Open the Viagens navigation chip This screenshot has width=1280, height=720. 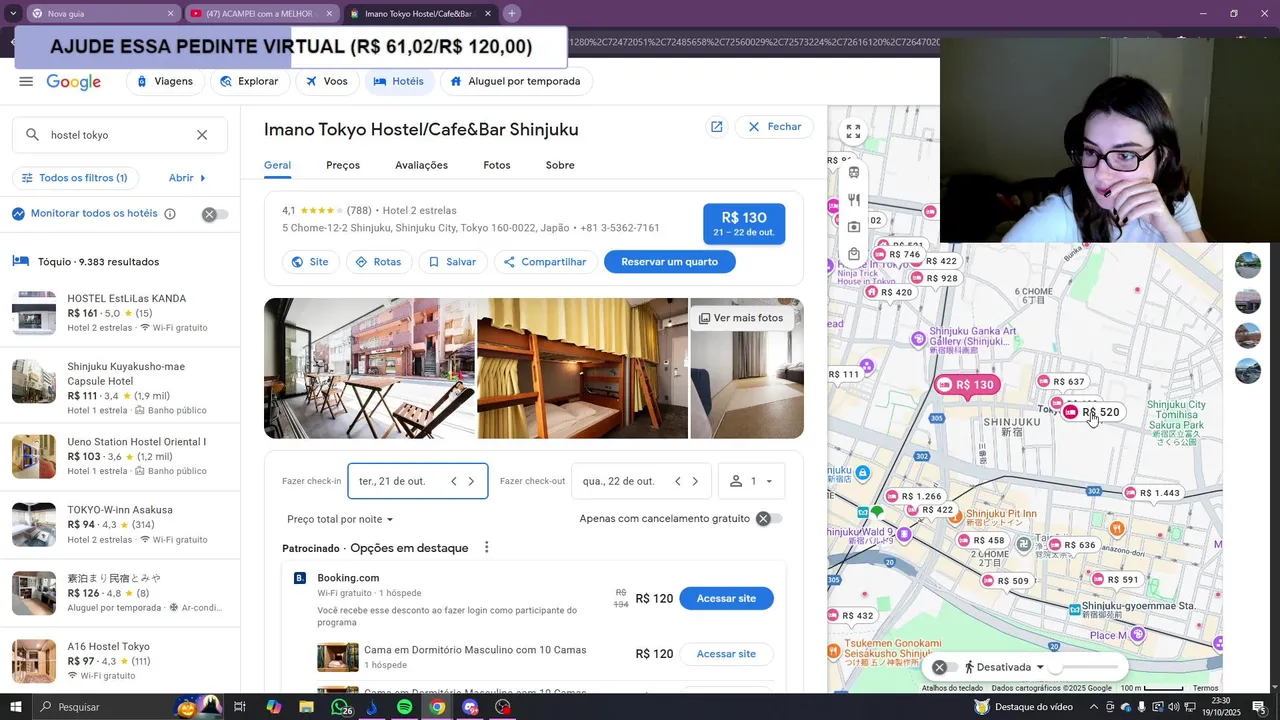(x=165, y=81)
